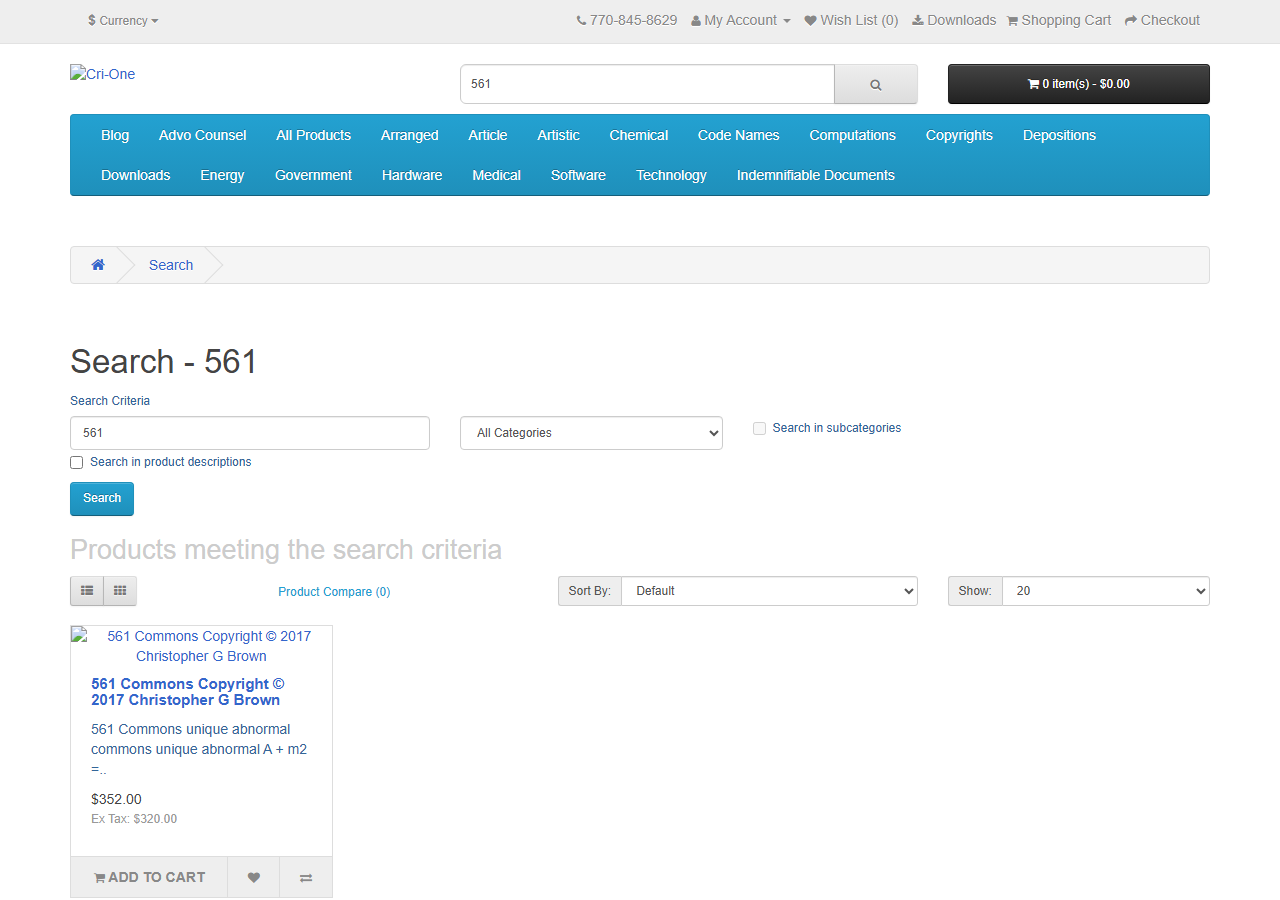Switch to list view layout
1280x900 pixels.
pos(87,591)
